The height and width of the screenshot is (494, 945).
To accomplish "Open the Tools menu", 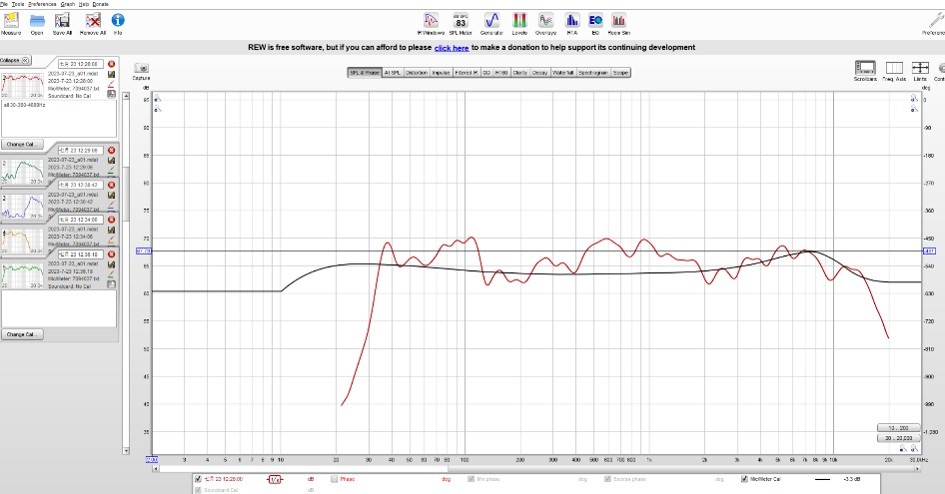I will [18, 4].
